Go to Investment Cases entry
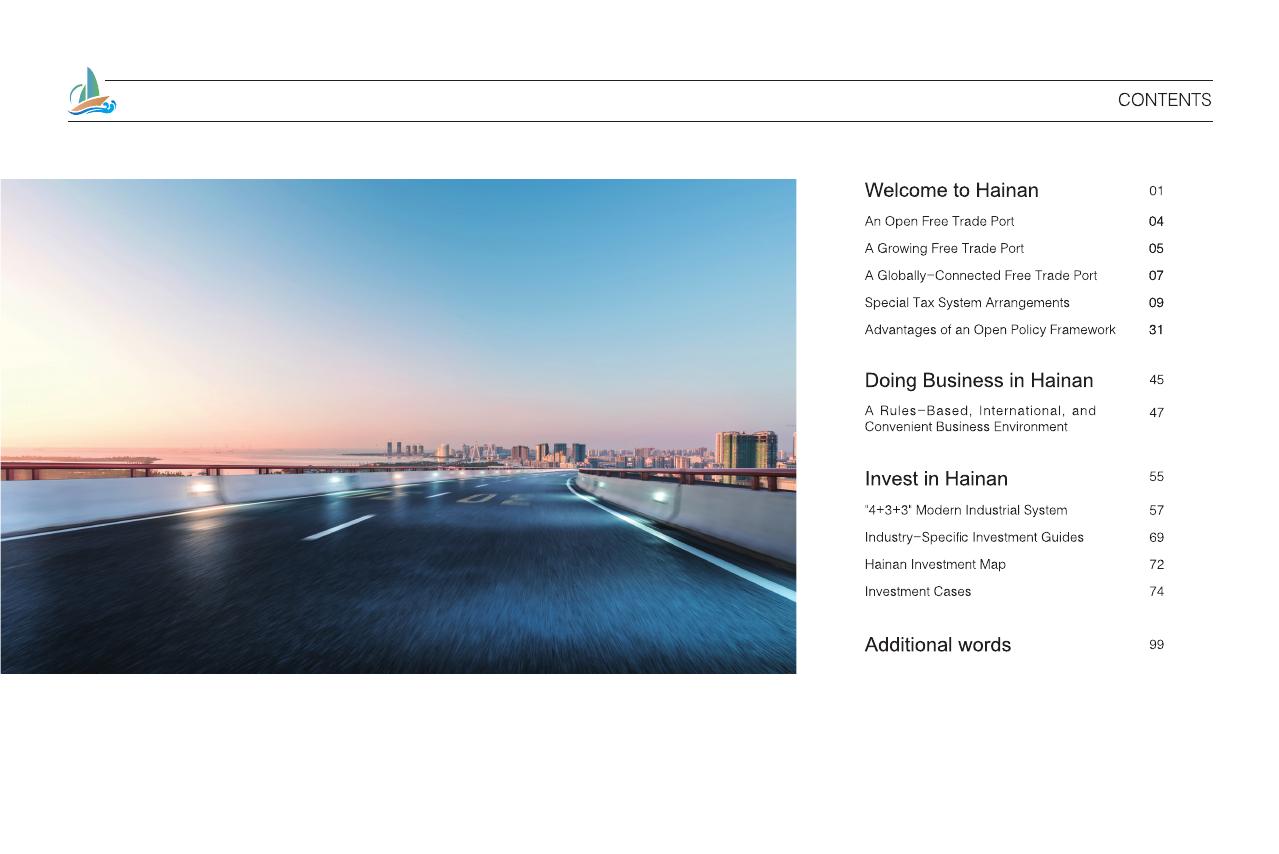Screen dimensions: 1279x854 point(917,591)
